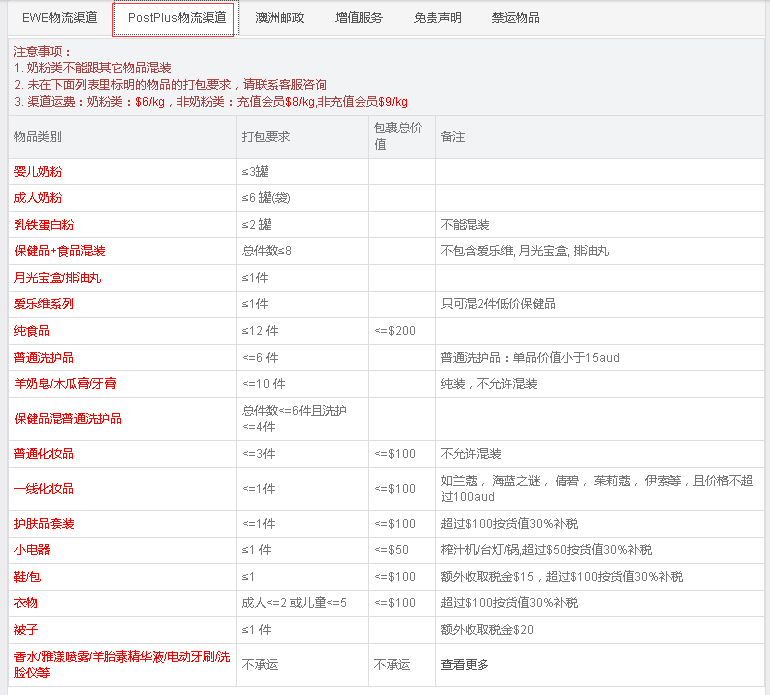Click the 月光宝盒/排油丸 category name
The image size is (770, 695).
pos(57,278)
